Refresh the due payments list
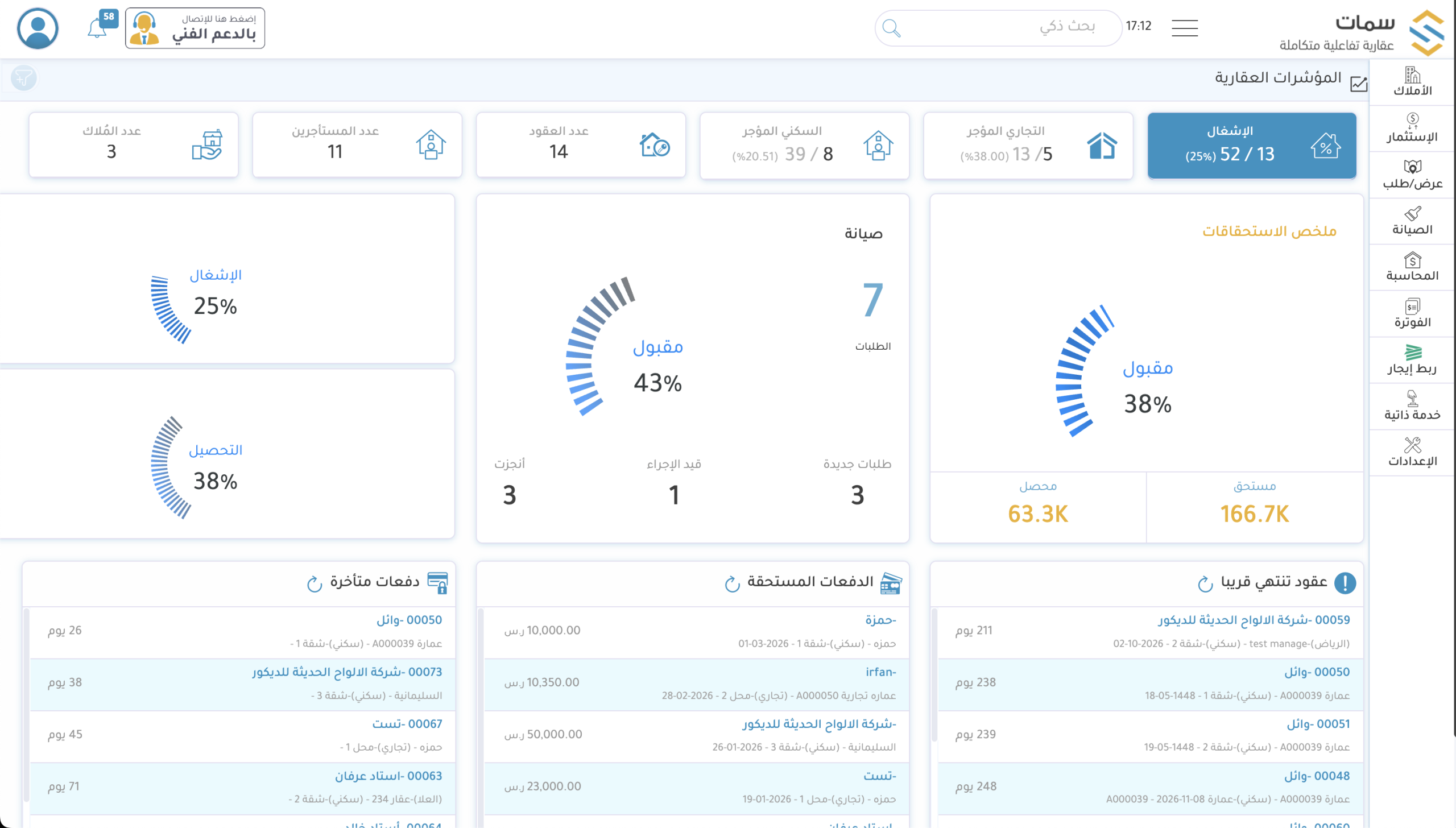 [x=732, y=584]
